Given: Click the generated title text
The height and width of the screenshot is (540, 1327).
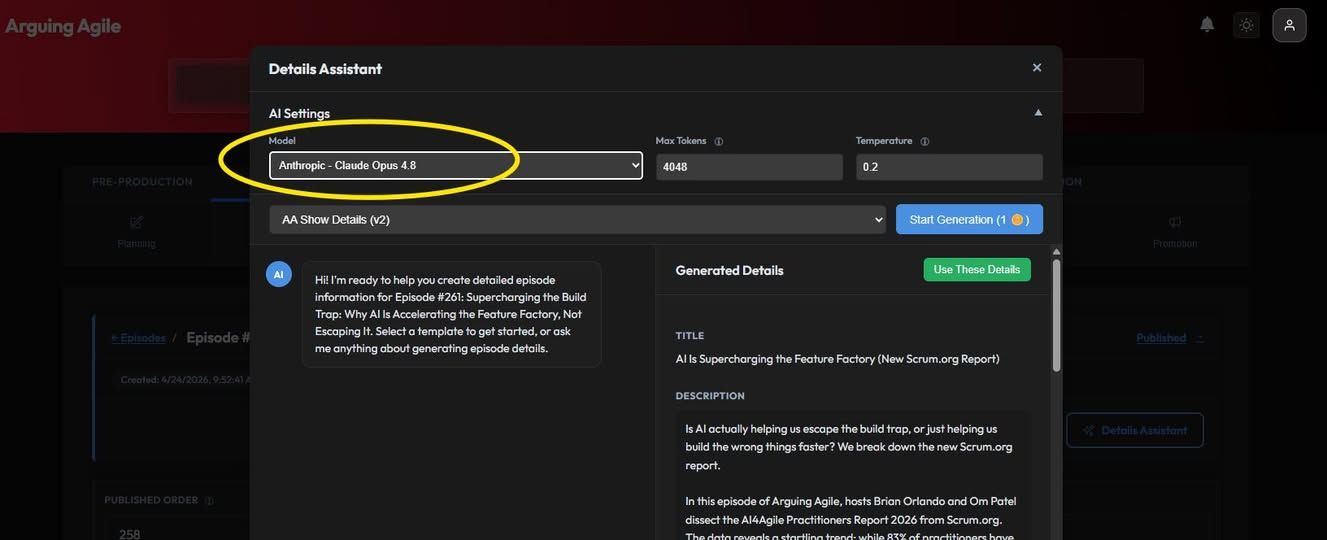Looking at the screenshot, I should click(x=838, y=359).
